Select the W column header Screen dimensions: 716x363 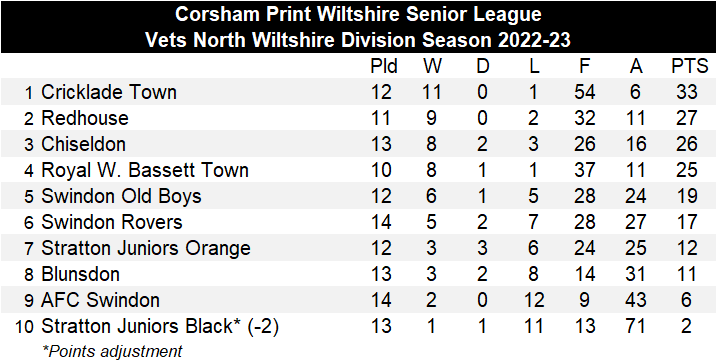pos(432,67)
